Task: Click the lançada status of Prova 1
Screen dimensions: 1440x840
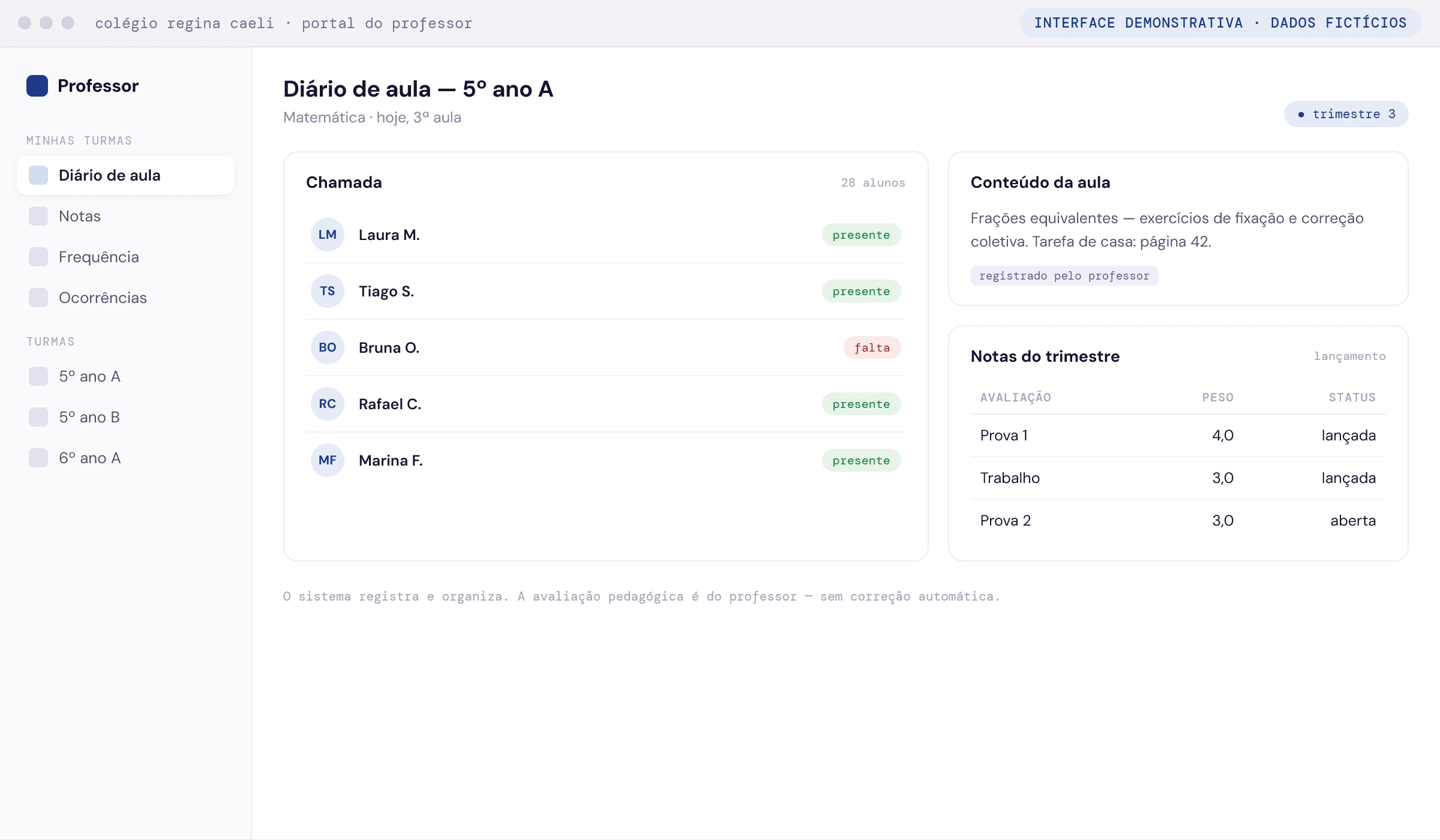Action: pos(1349,436)
